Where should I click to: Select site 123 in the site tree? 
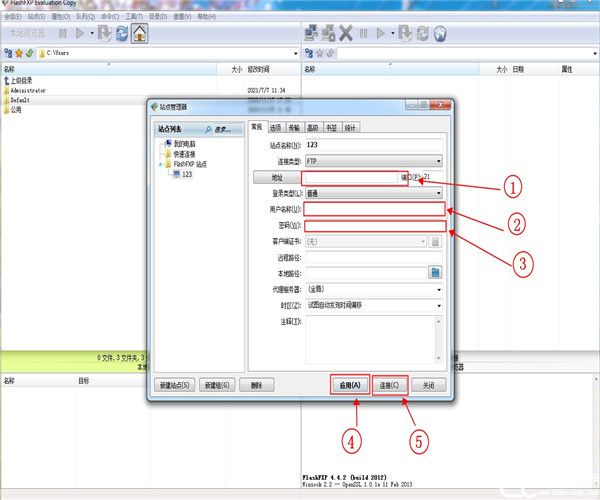186,173
